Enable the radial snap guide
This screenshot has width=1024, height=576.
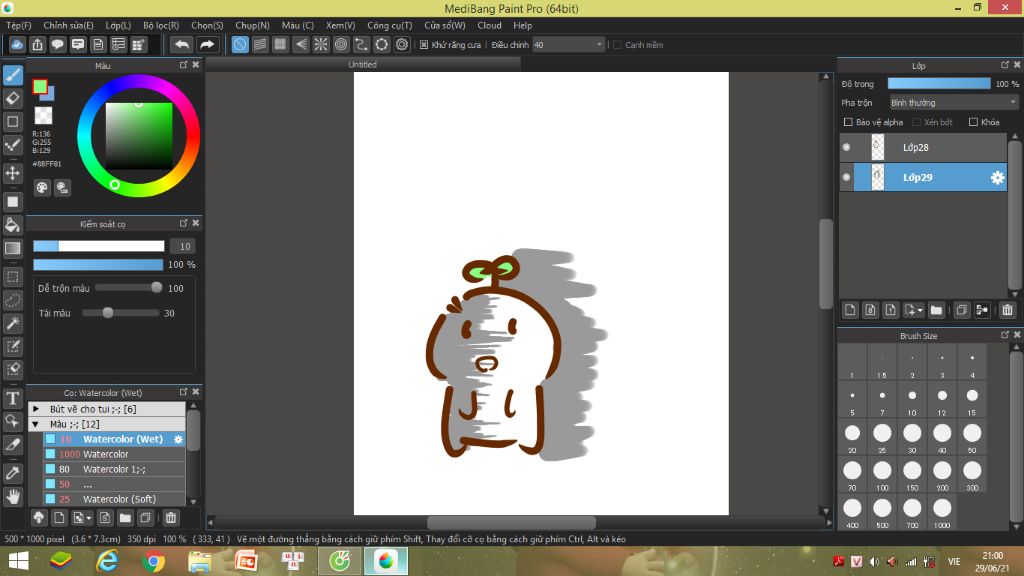(321, 44)
